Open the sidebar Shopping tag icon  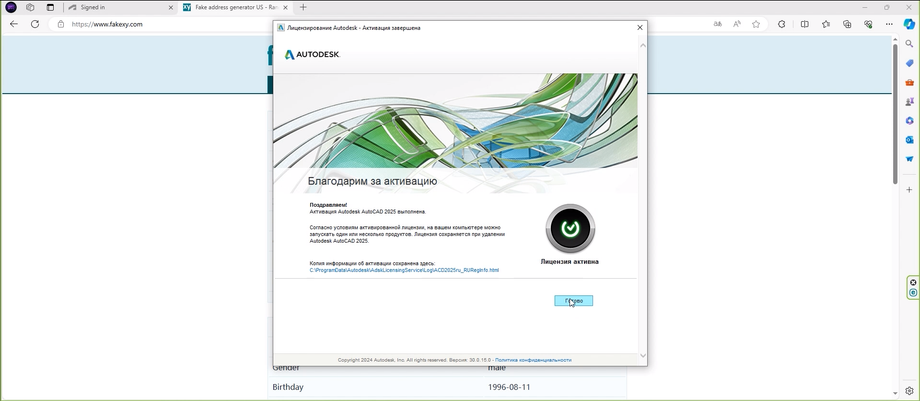(909, 63)
